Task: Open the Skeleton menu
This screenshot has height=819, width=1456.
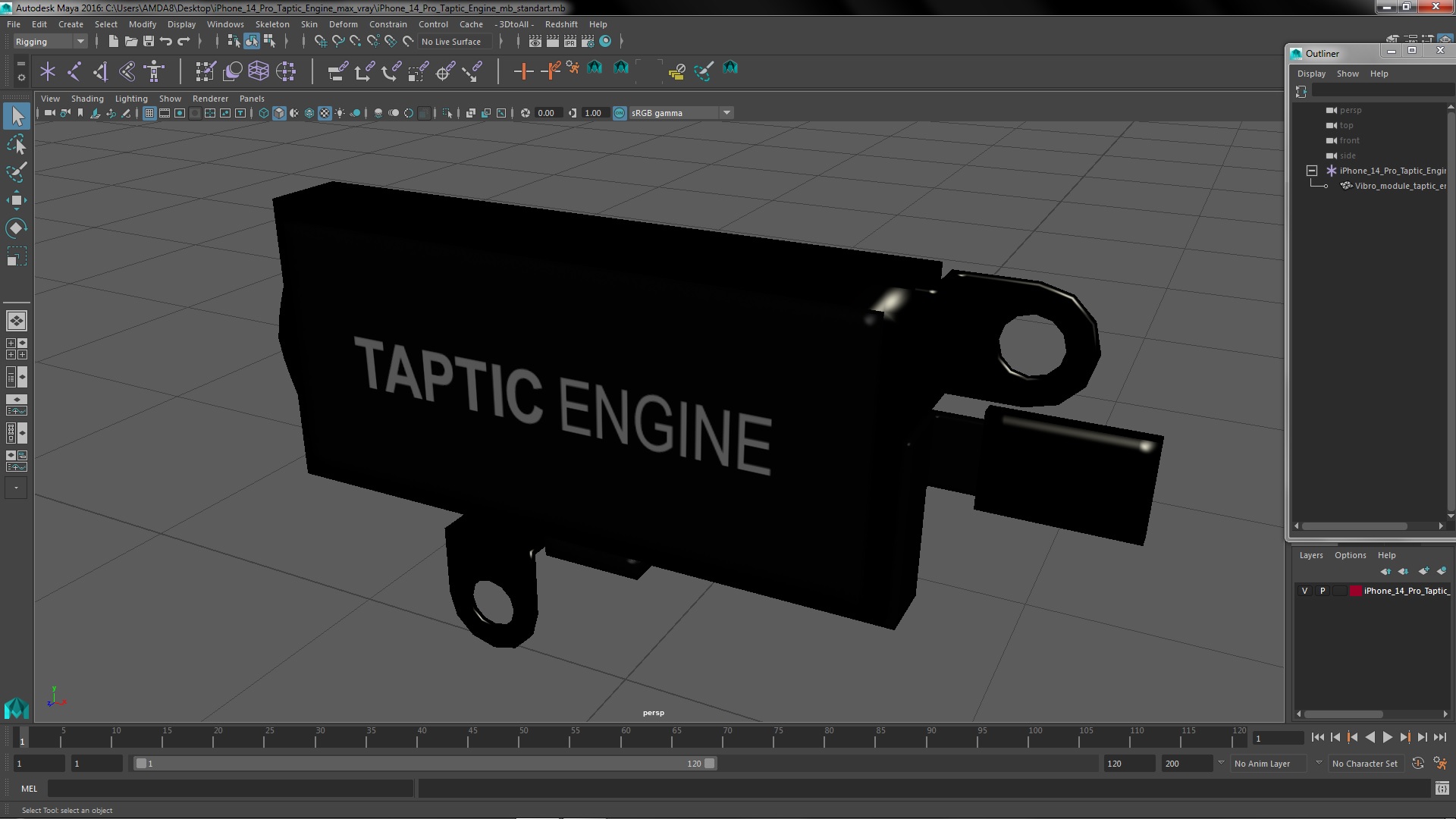Action: click(271, 24)
